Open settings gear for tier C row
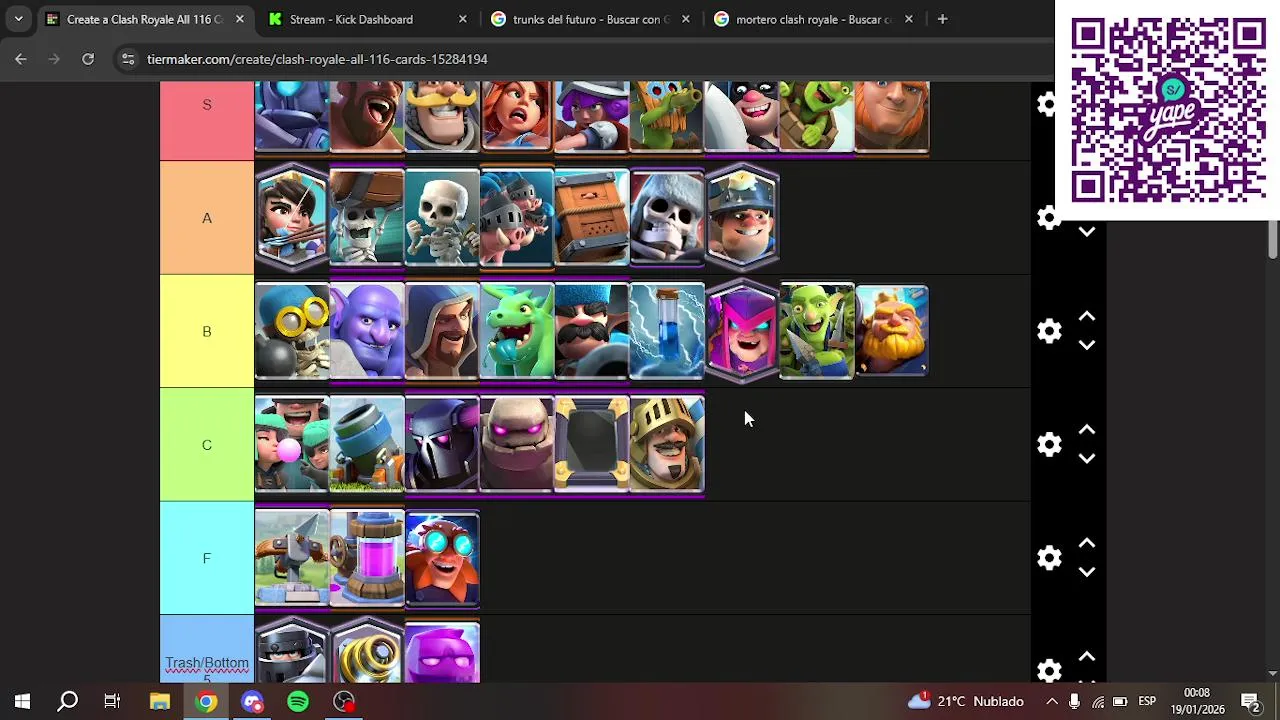This screenshot has width=1280, height=720. (x=1049, y=445)
